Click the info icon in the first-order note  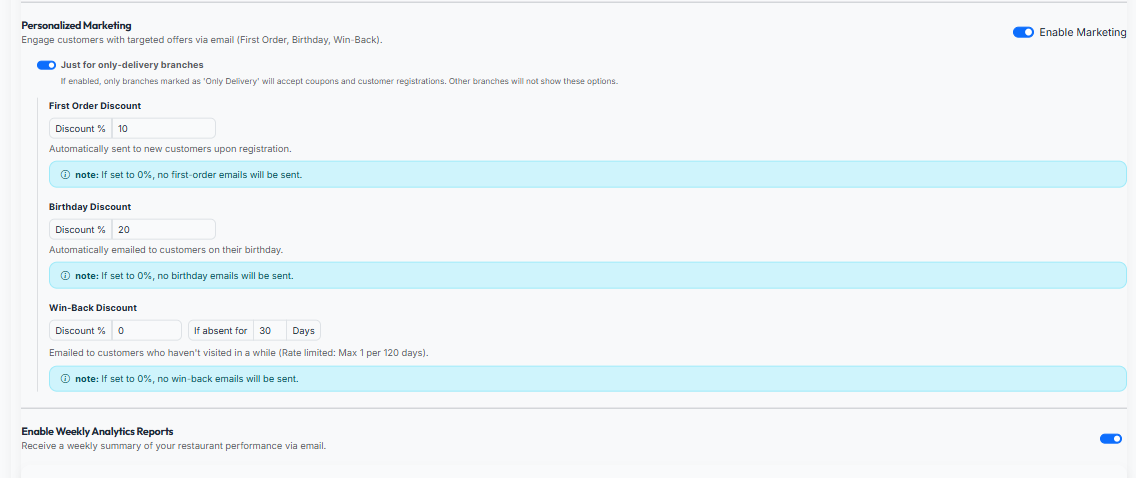65,174
